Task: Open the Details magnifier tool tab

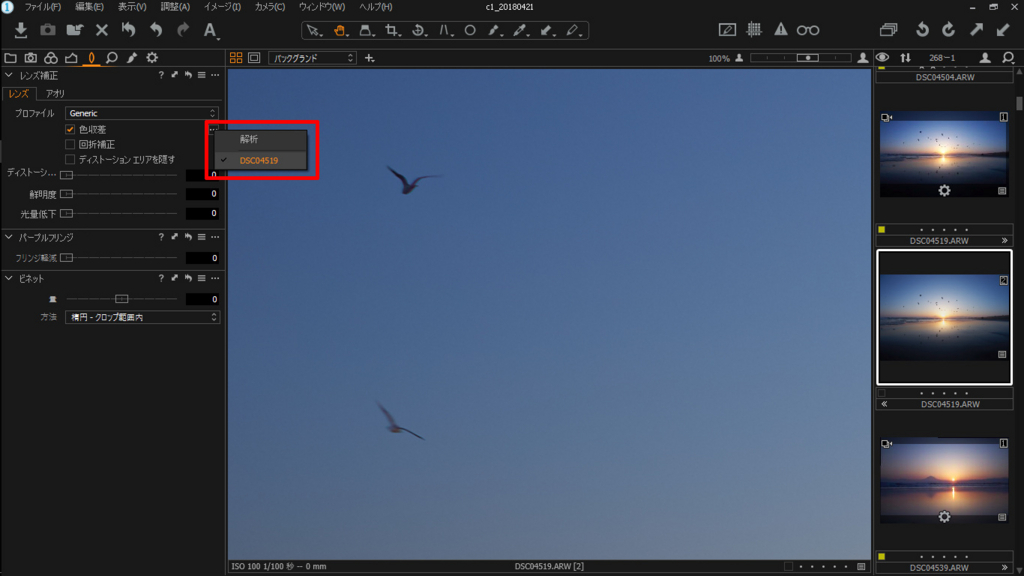Action: pyautogui.click(x=112, y=58)
